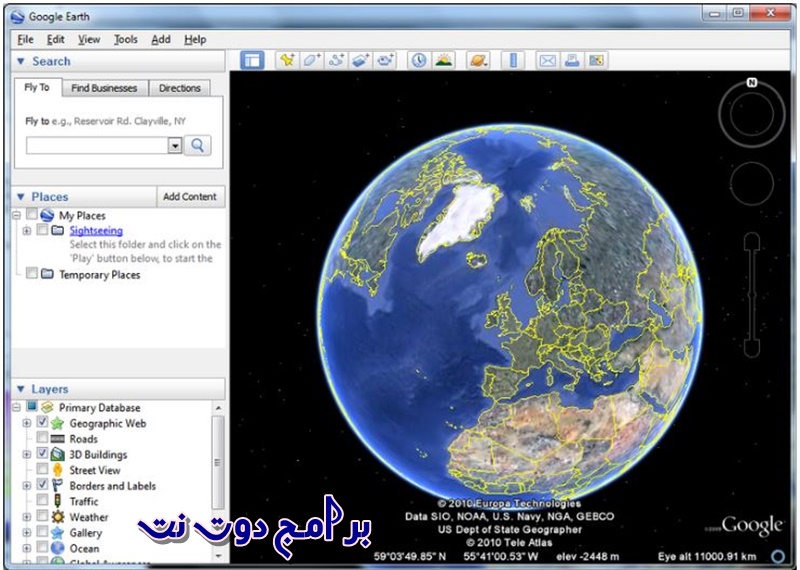Viewport: 800px width, 570px height.
Task: Open the Edit menu
Action: [x=56, y=39]
